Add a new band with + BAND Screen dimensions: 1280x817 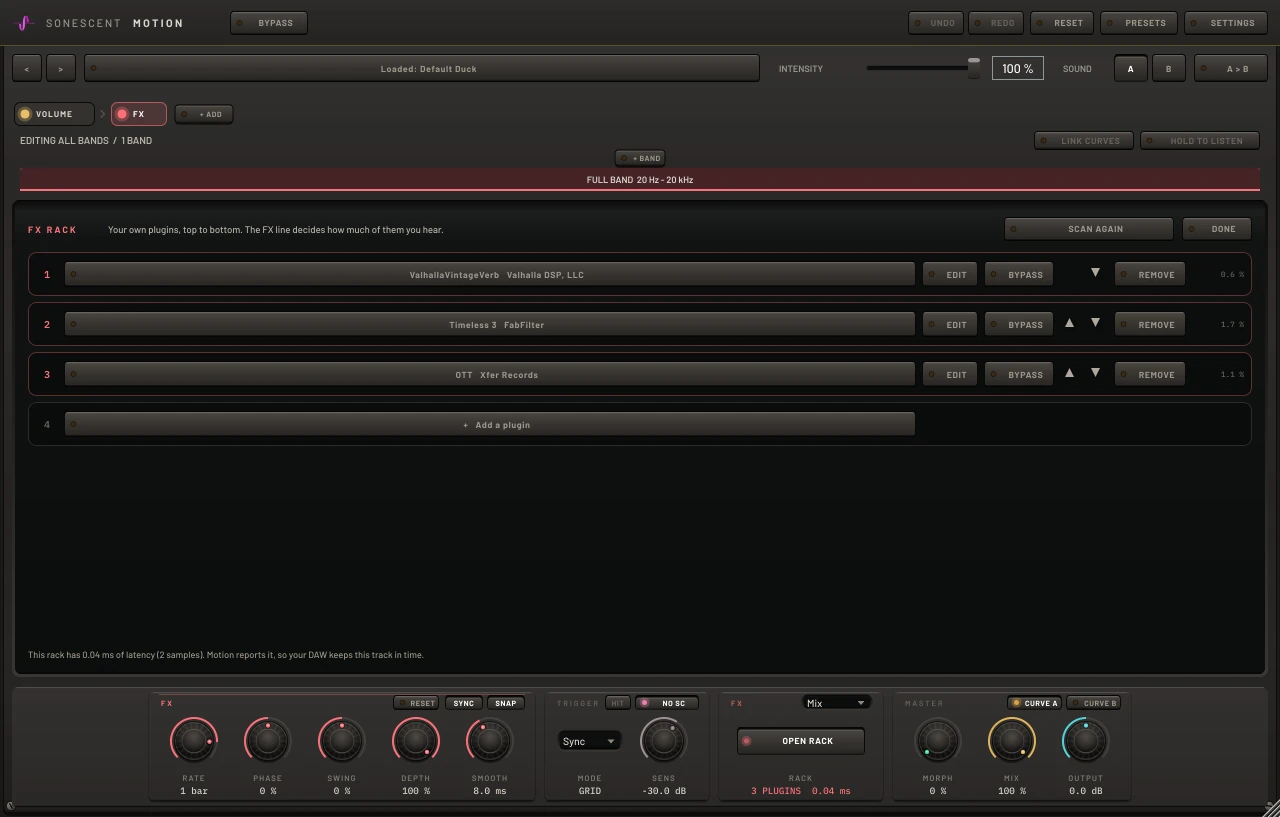coord(641,158)
